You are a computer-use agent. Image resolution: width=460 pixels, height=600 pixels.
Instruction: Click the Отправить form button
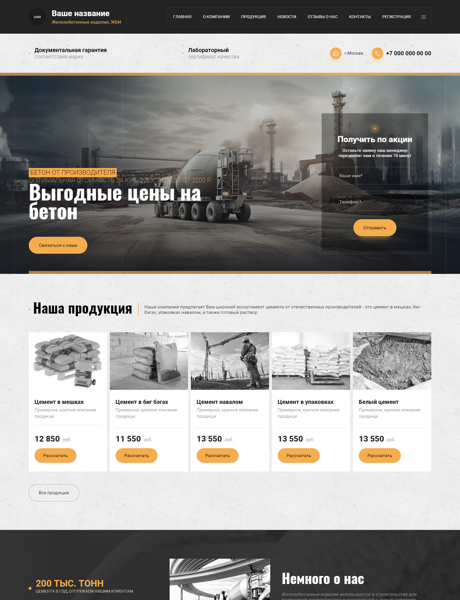click(375, 228)
